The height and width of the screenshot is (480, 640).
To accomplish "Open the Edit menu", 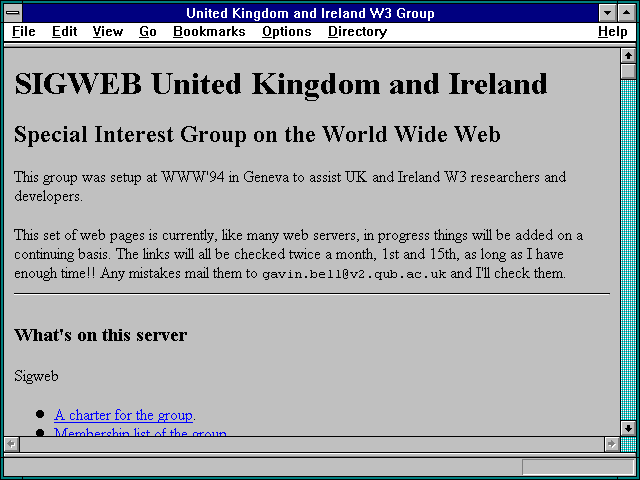I will click(x=64, y=31).
